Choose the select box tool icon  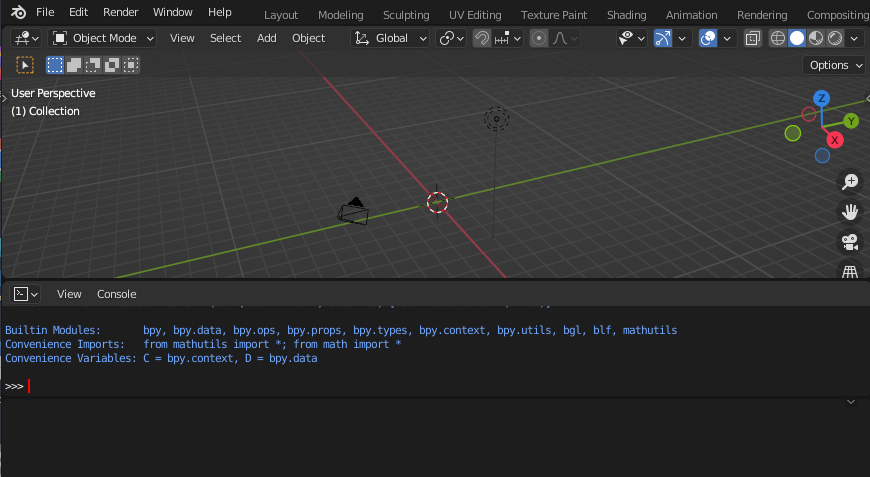click(x=25, y=65)
